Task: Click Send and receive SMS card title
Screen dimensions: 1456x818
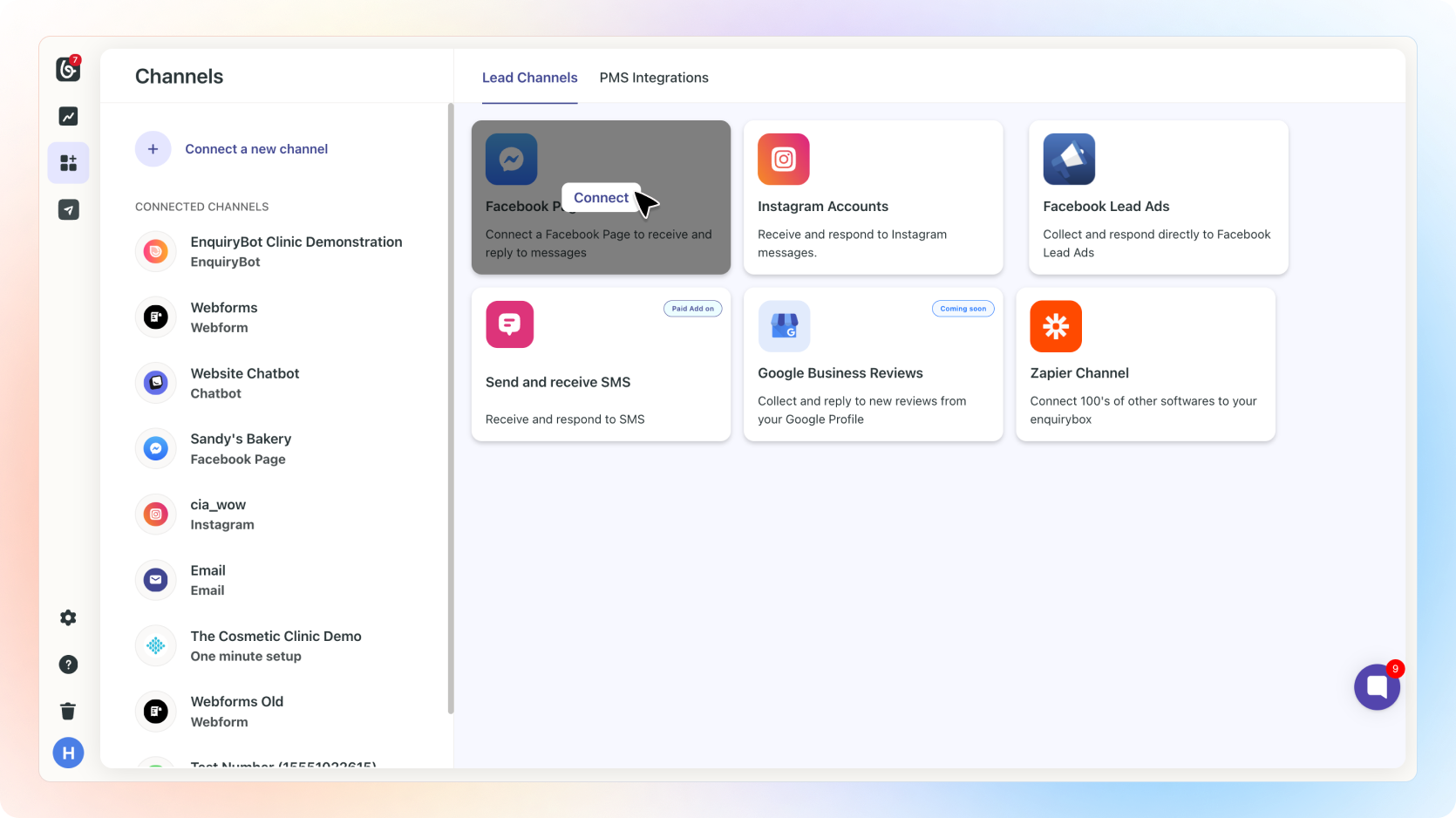Action: (x=558, y=382)
